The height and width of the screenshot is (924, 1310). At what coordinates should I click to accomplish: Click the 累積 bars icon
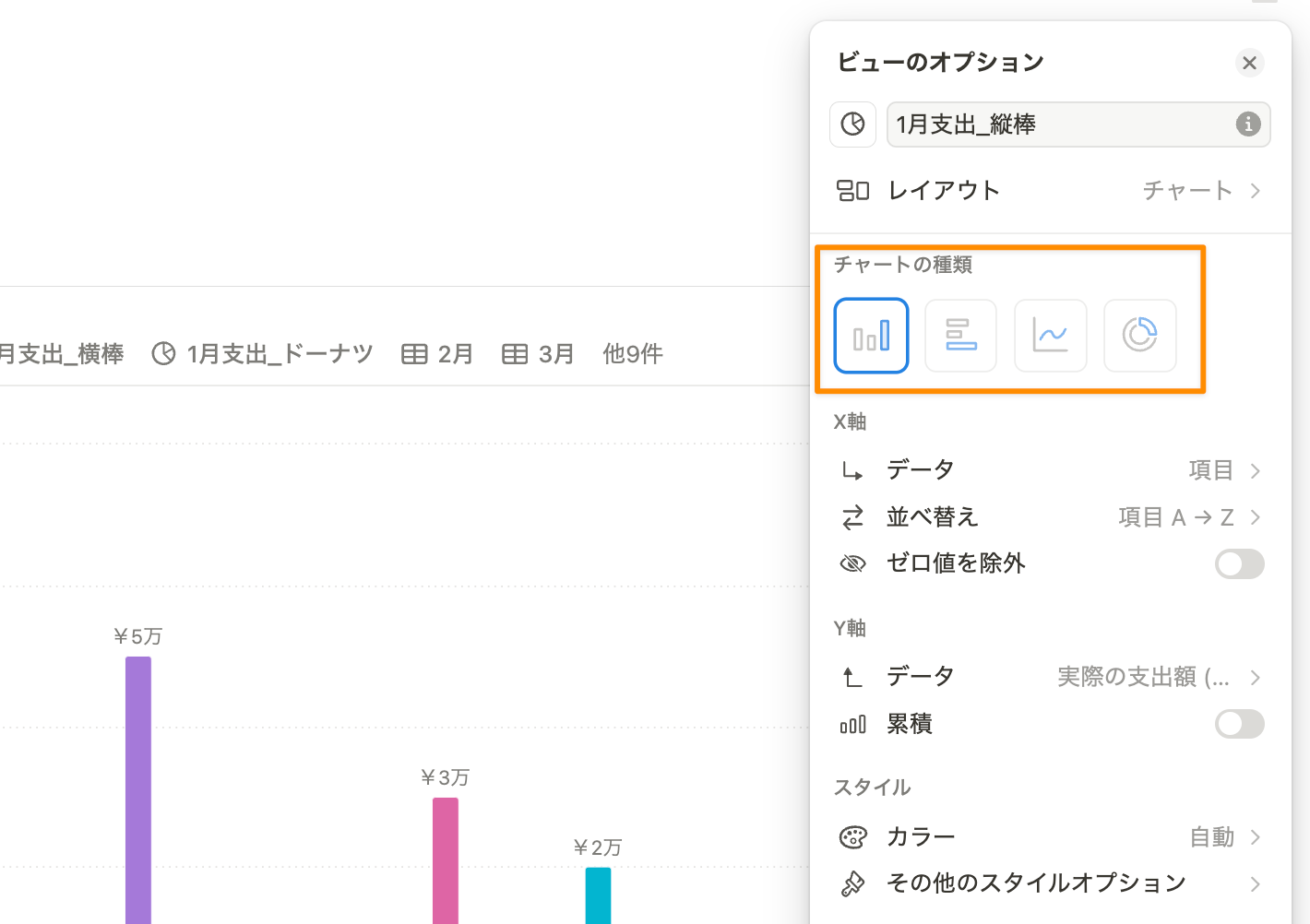pyautogui.click(x=852, y=725)
